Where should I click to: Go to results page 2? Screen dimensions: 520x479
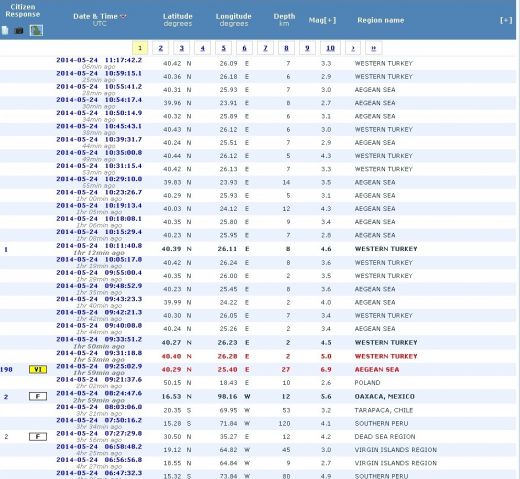tap(160, 48)
